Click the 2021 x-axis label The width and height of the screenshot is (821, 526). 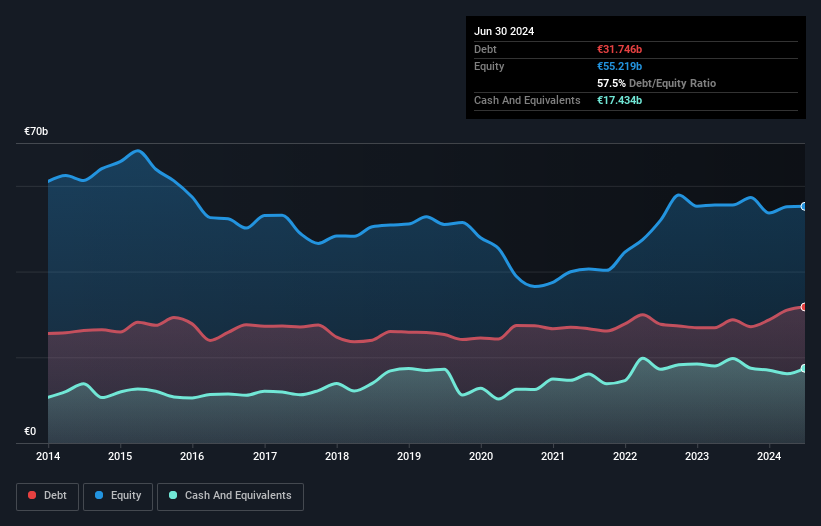coord(553,456)
